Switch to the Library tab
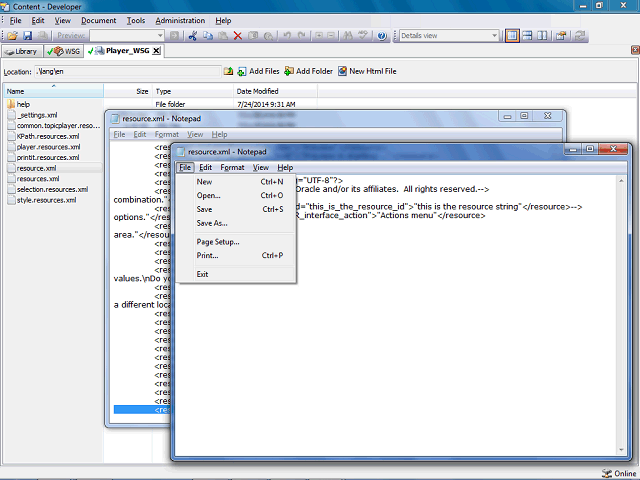 coord(22,51)
